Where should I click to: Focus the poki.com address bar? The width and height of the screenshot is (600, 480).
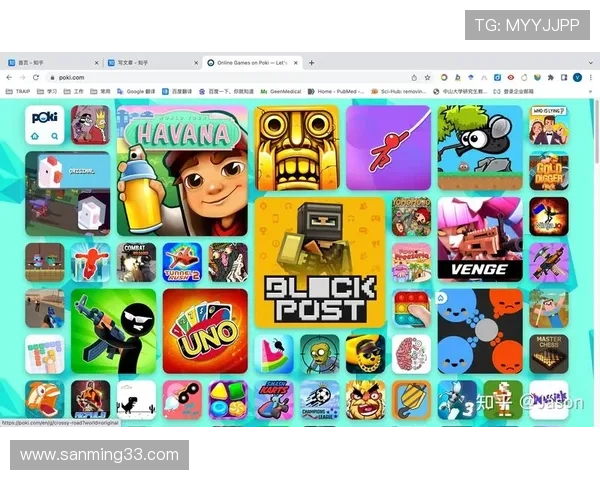(x=230, y=77)
